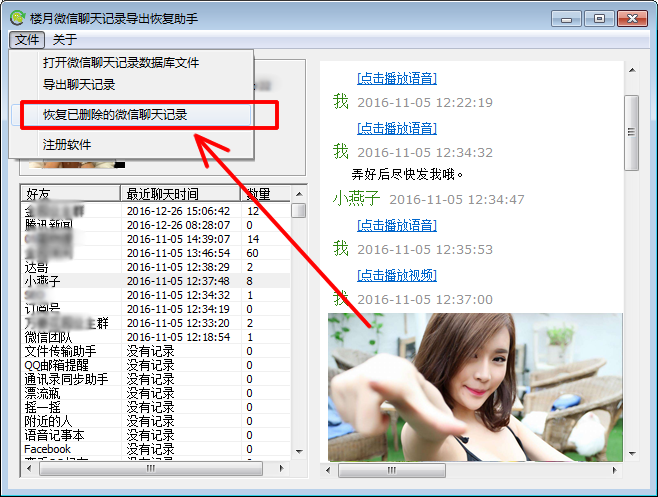
Task: Click friend list scroll left arrow
Action: pyautogui.click(x=29, y=468)
